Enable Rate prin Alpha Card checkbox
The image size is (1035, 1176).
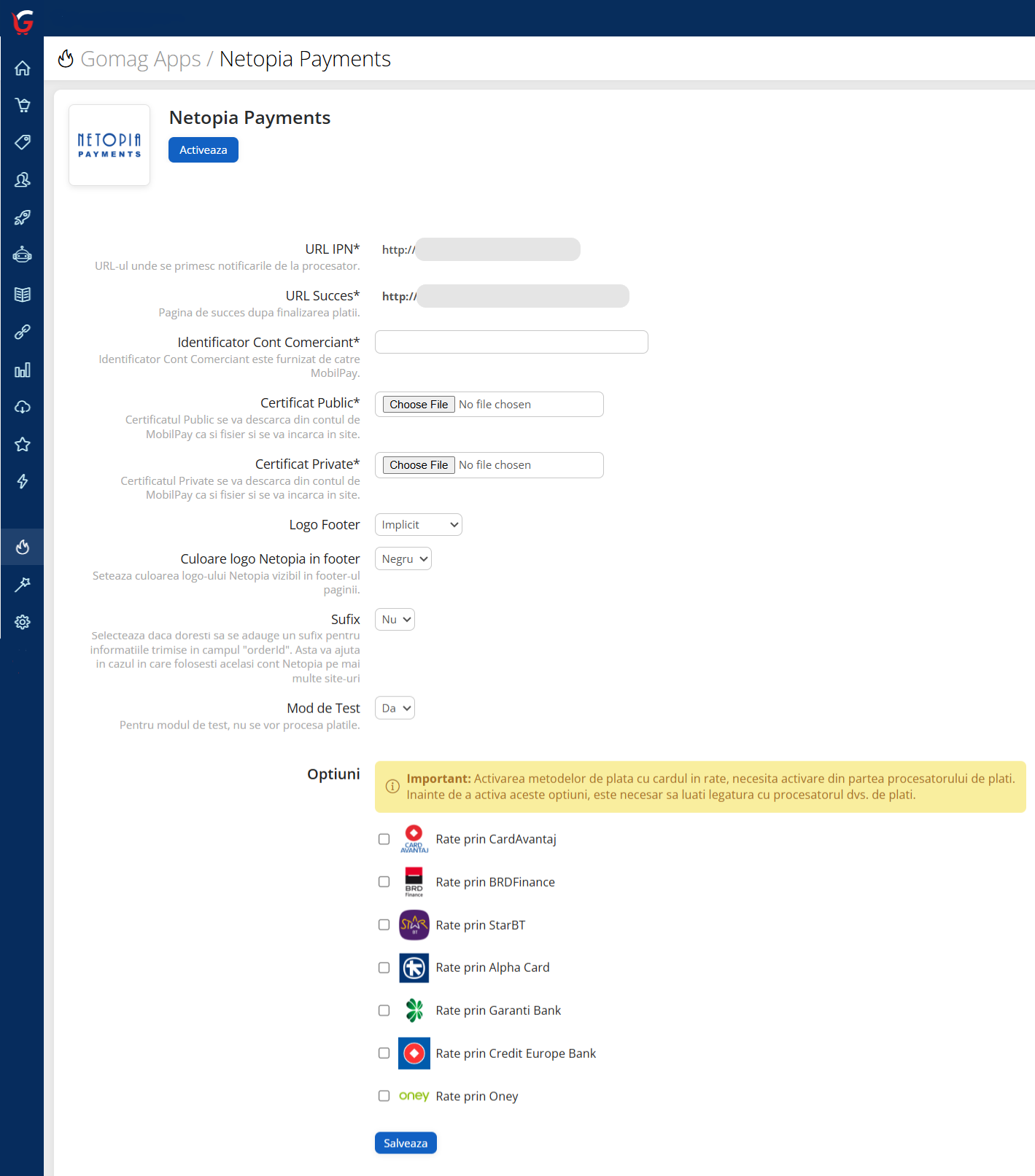[x=384, y=967]
